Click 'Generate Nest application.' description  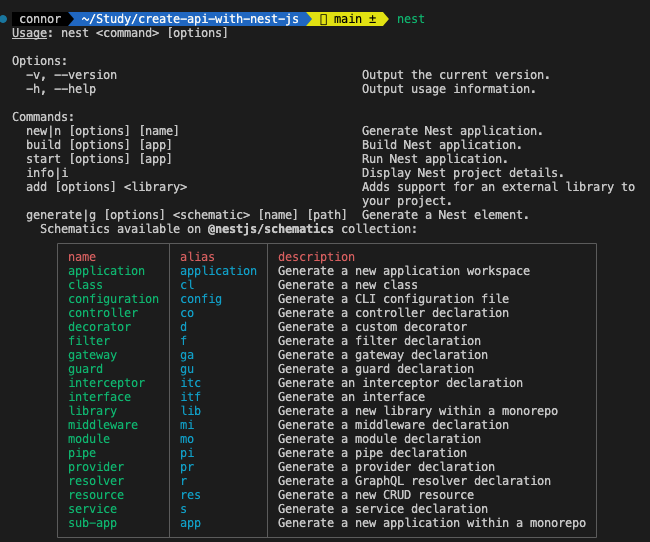point(452,131)
